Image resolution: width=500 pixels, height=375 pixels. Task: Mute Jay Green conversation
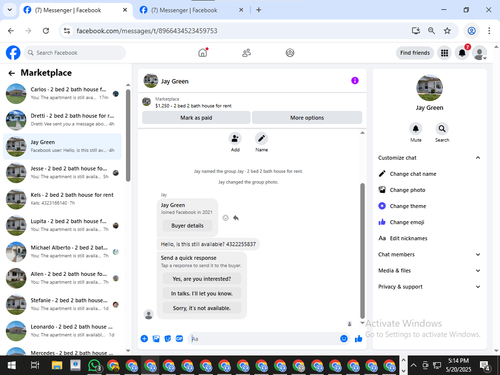click(x=416, y=129)
